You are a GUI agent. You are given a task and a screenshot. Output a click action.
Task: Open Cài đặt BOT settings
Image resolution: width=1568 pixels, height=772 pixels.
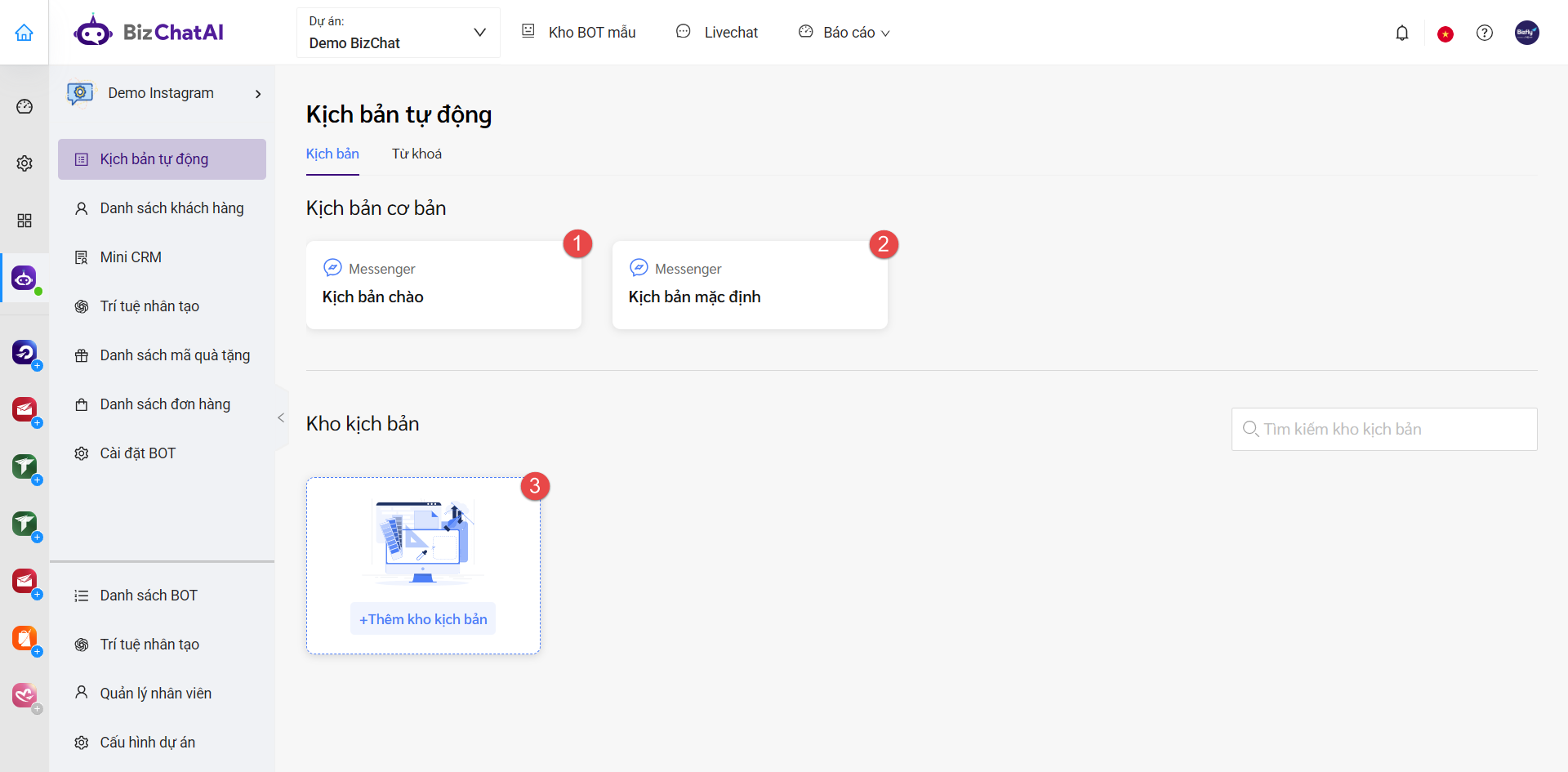(162, 453)
